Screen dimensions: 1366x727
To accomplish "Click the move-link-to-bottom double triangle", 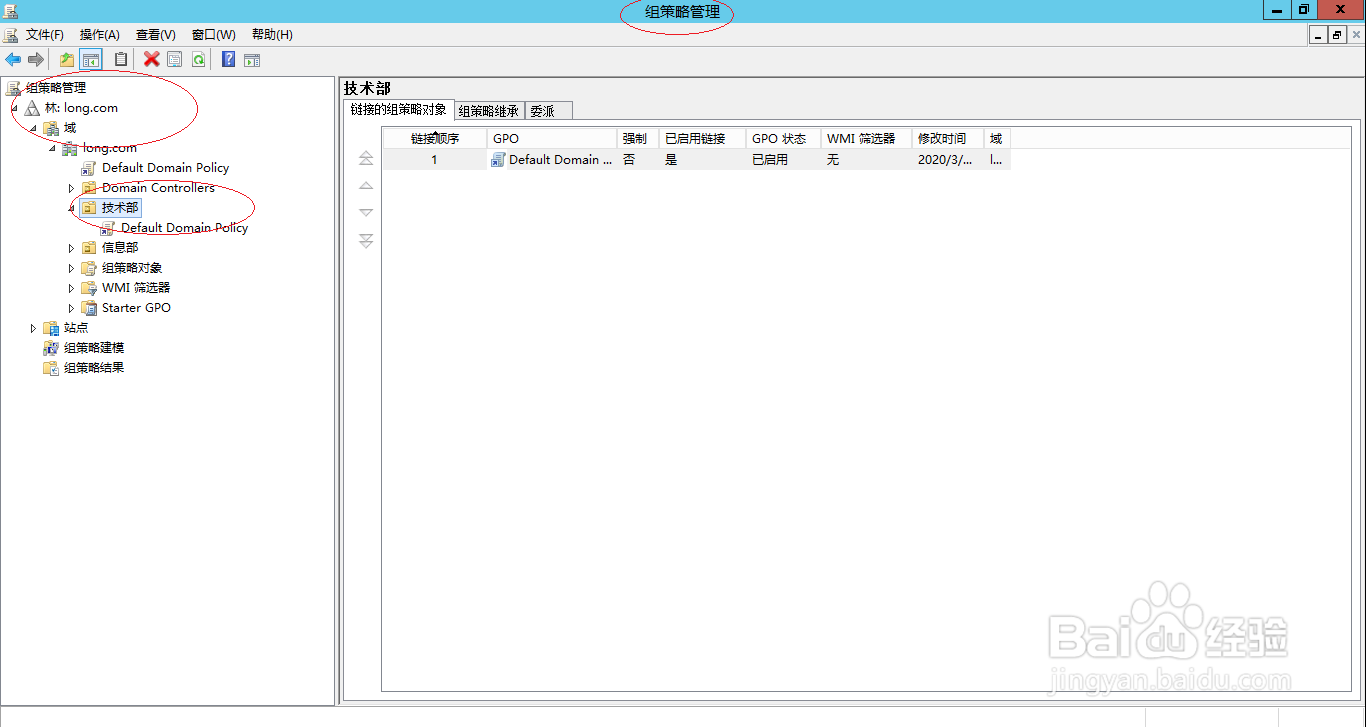I will click(x=366, y=240).
